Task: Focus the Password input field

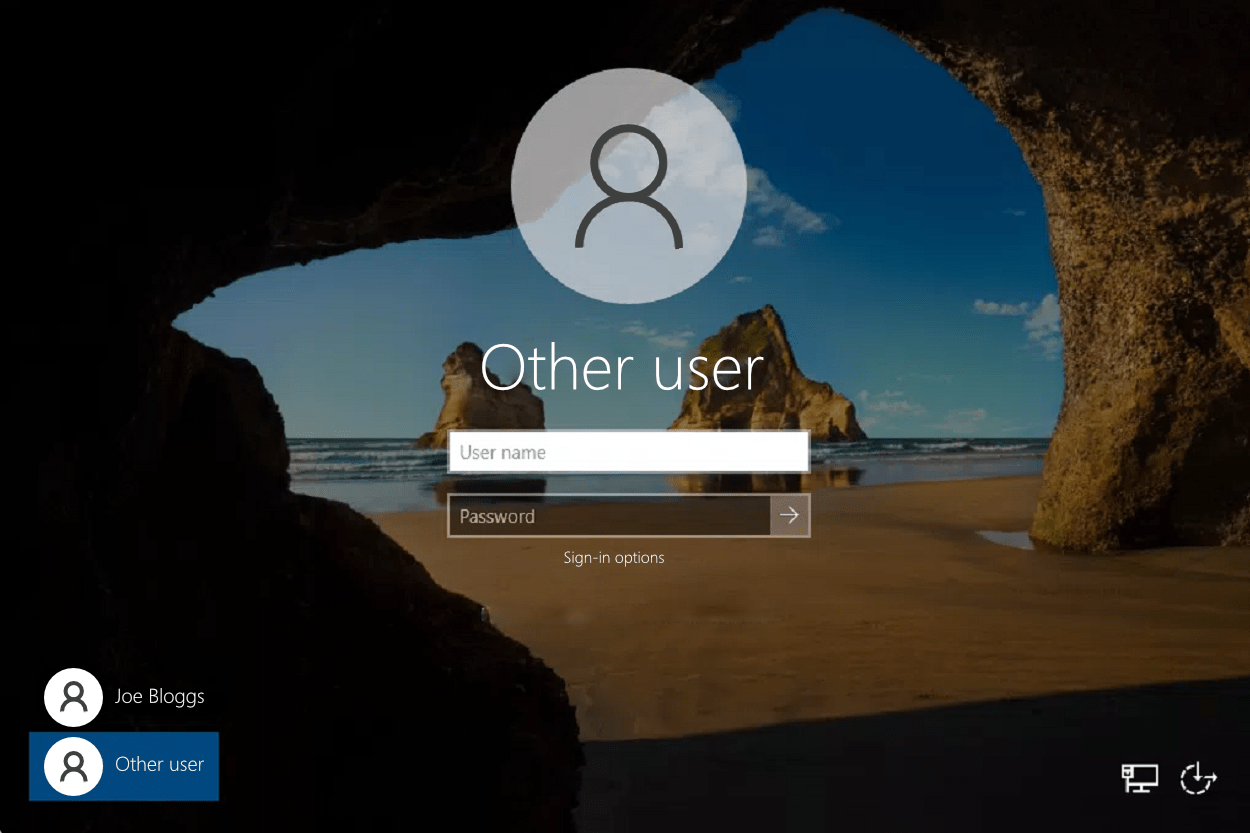Action: tap(608, 516)
